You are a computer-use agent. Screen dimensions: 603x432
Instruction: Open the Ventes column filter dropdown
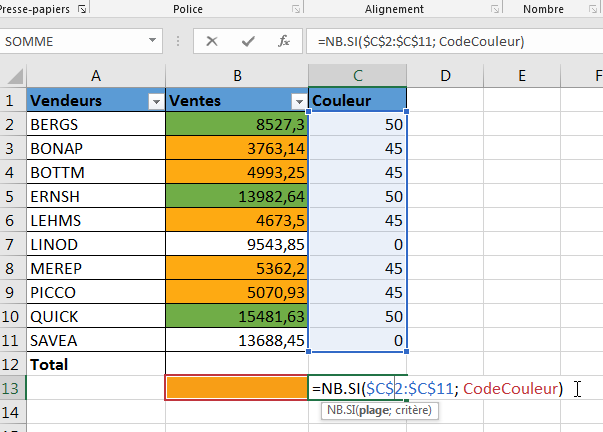[x=298, y=102]
